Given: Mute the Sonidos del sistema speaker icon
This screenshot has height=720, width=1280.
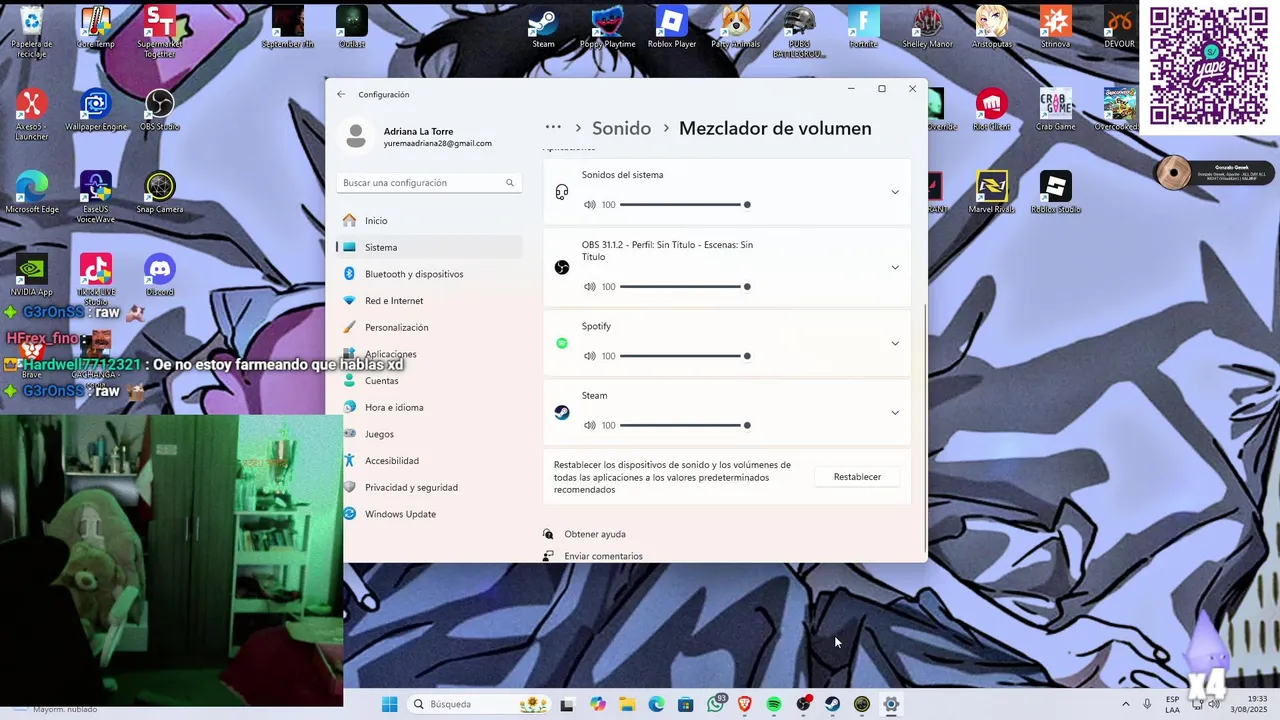Looking at the screenshot, I should [x=590, y=205].
